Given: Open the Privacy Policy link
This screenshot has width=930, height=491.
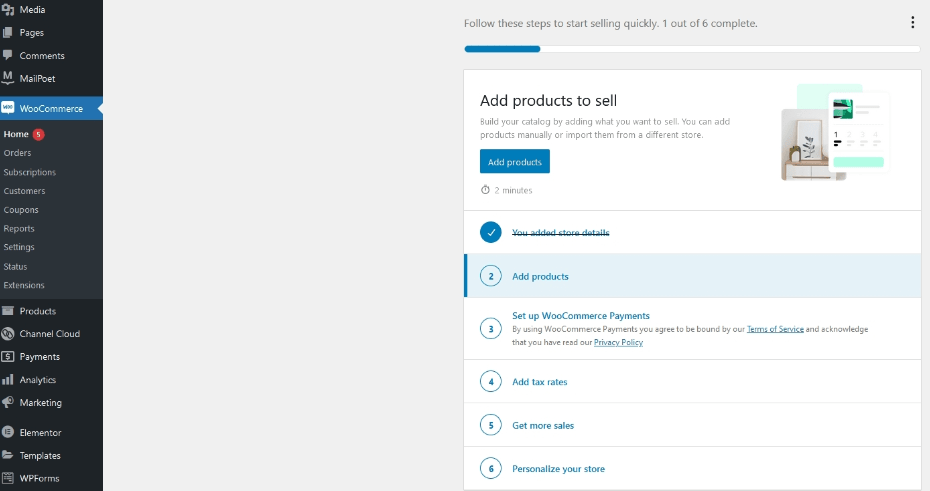Looking at the screenshot, I should [x=618, y=342].
